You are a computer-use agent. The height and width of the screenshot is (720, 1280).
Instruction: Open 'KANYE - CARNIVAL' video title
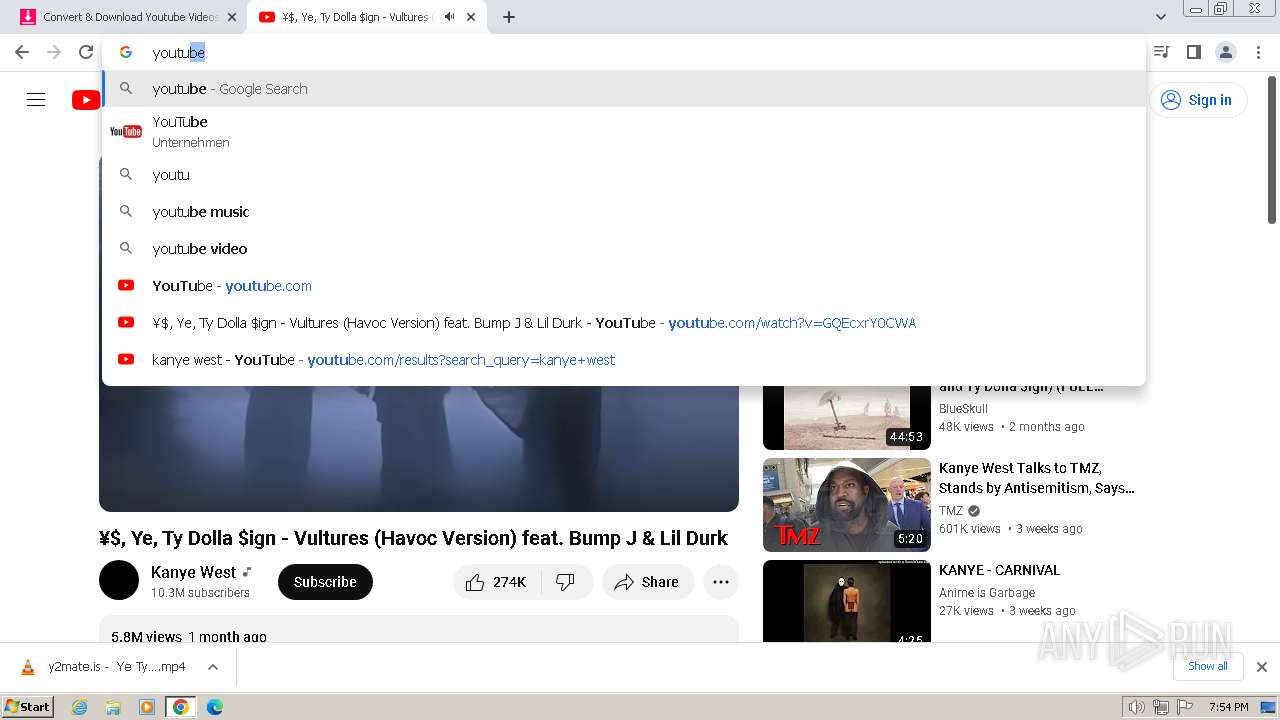tap(999, 570)
